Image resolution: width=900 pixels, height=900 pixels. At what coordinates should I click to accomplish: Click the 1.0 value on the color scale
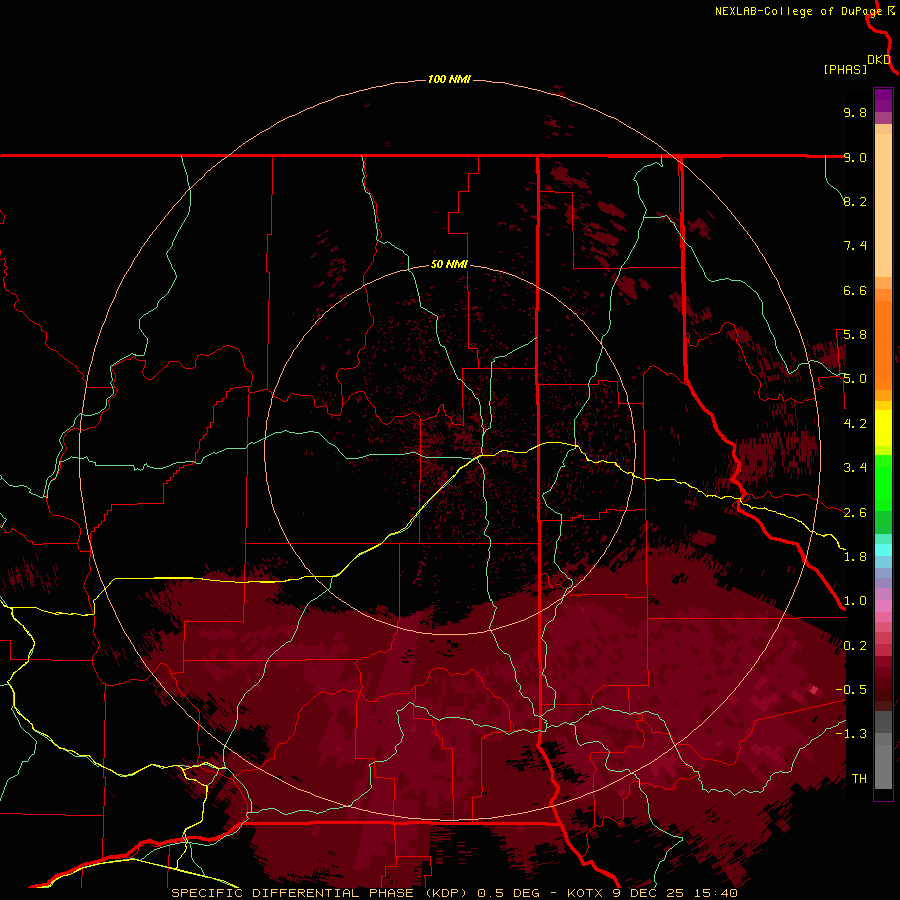[855, 601]
